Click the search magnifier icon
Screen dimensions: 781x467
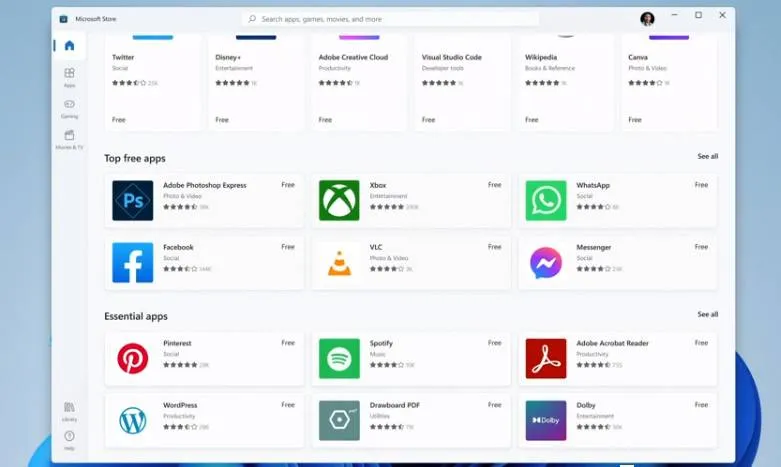coord(252,19)
